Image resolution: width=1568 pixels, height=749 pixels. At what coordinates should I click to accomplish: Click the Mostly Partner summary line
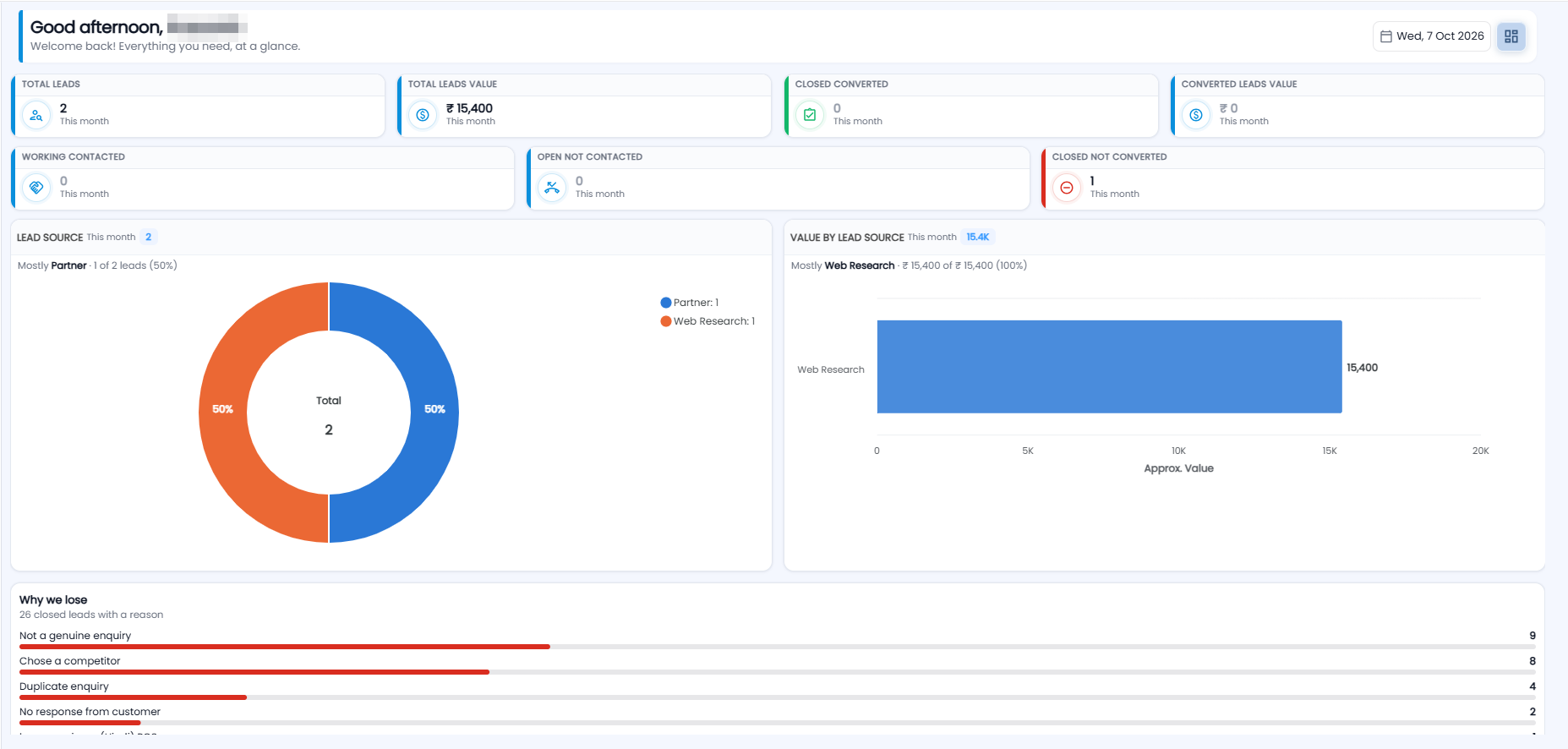(x=97, y=265)
